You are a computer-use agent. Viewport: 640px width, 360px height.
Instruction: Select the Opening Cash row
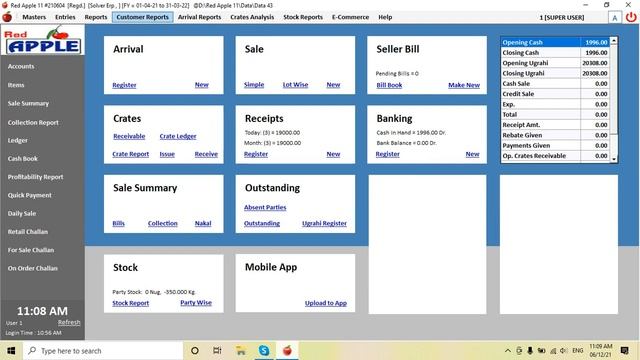click(555, 42)
